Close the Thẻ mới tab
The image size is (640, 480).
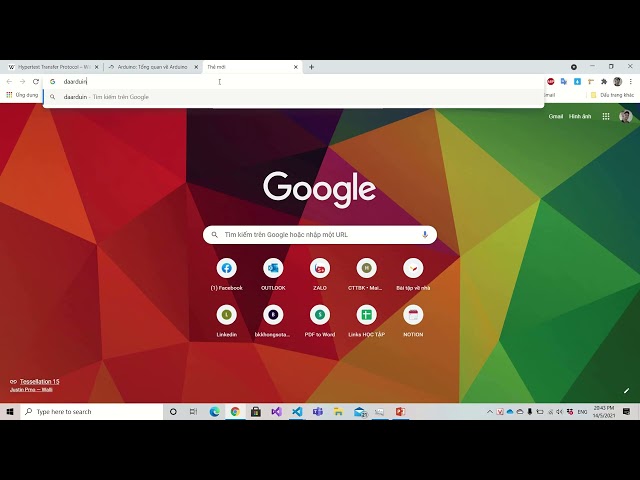[296, 67]
